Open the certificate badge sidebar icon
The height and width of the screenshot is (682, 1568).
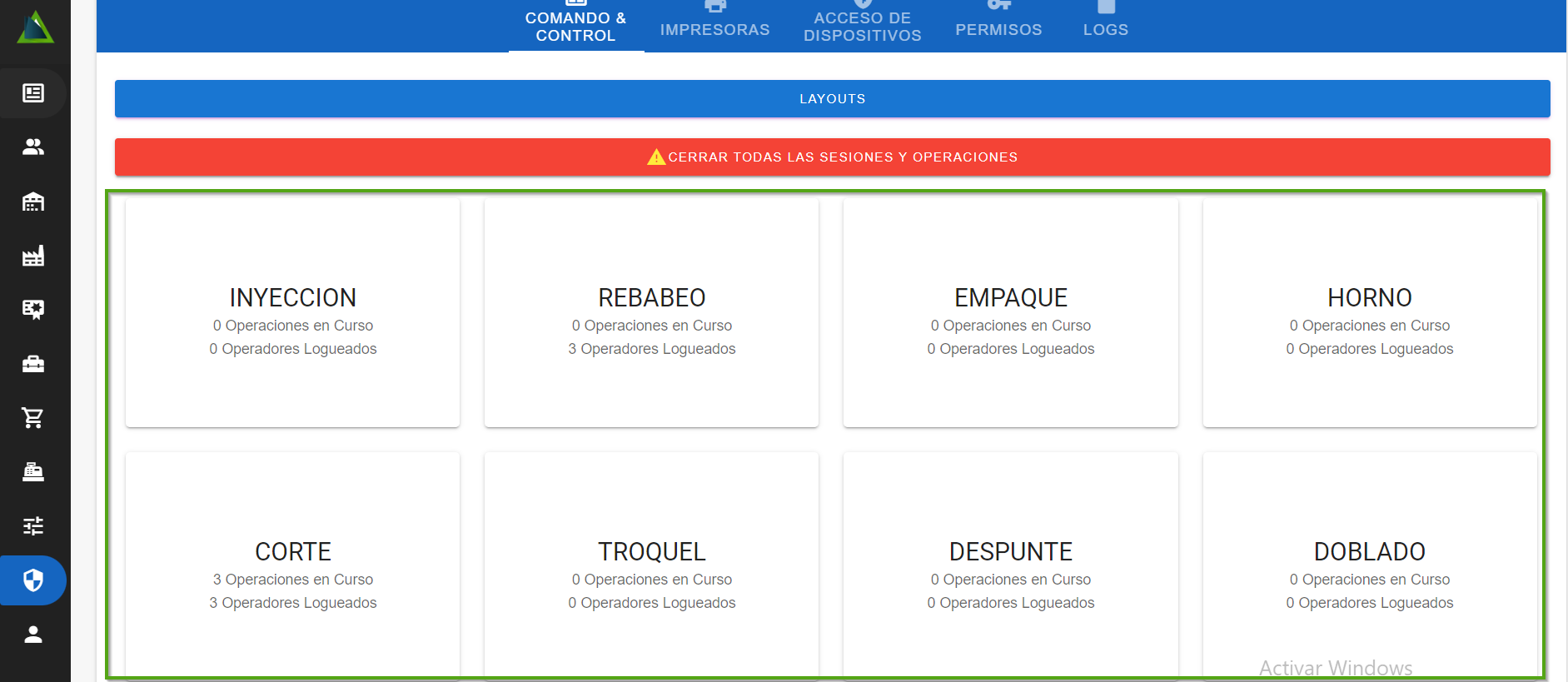33,310
